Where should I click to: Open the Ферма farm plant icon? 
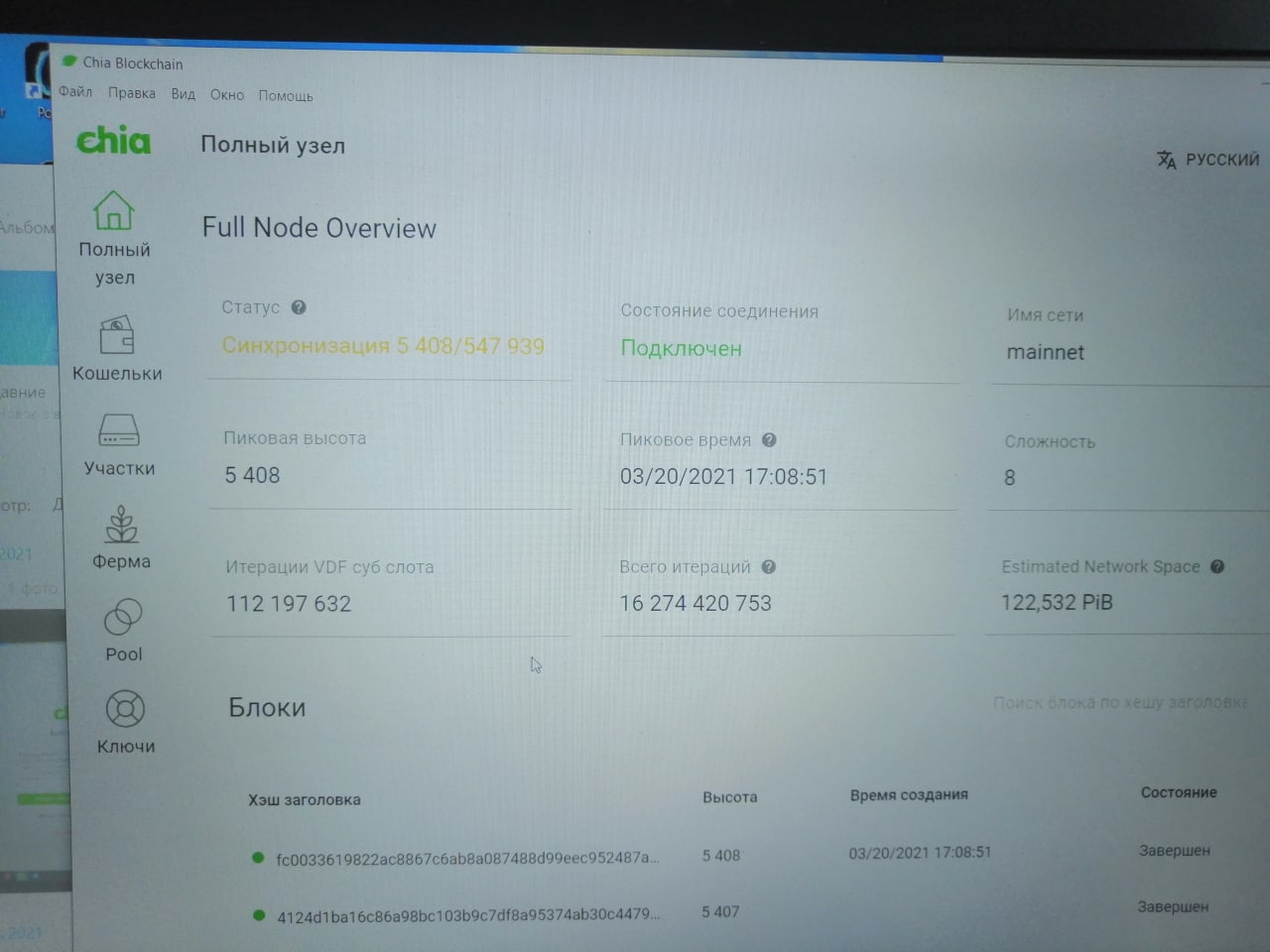coord(122,525)
